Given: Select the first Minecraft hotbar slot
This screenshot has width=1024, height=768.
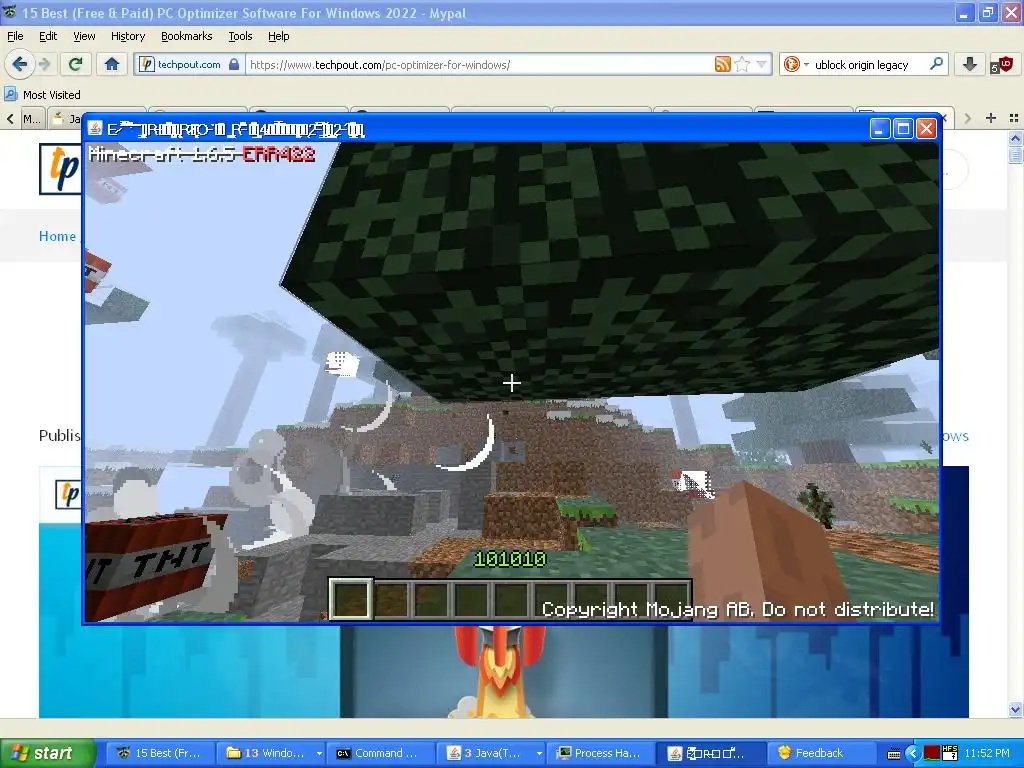Looking at the screenshot, I should [x=351, y=598].
